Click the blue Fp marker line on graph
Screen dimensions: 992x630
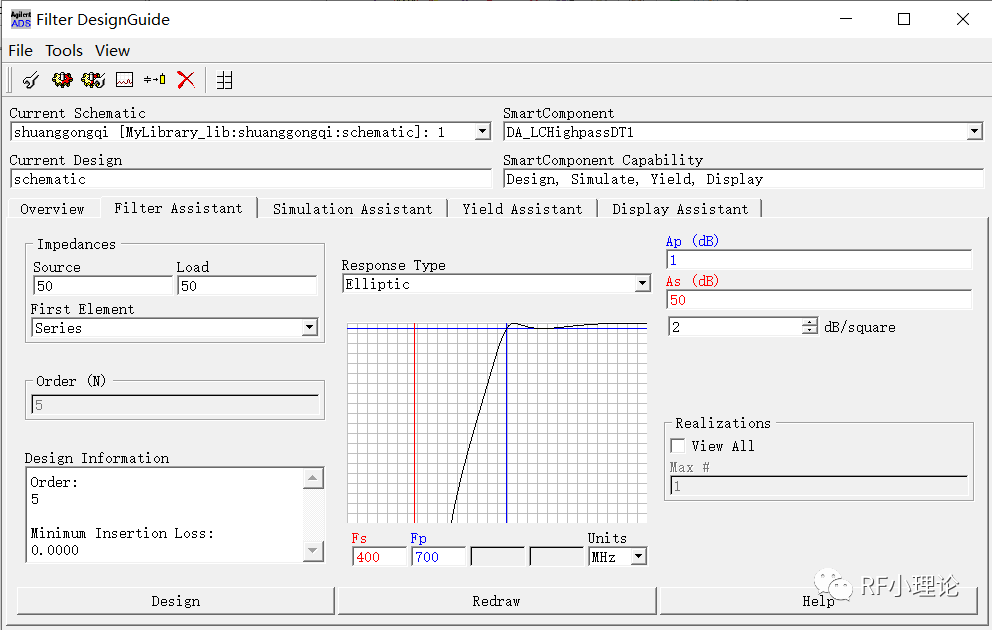(x=507, y=423)
